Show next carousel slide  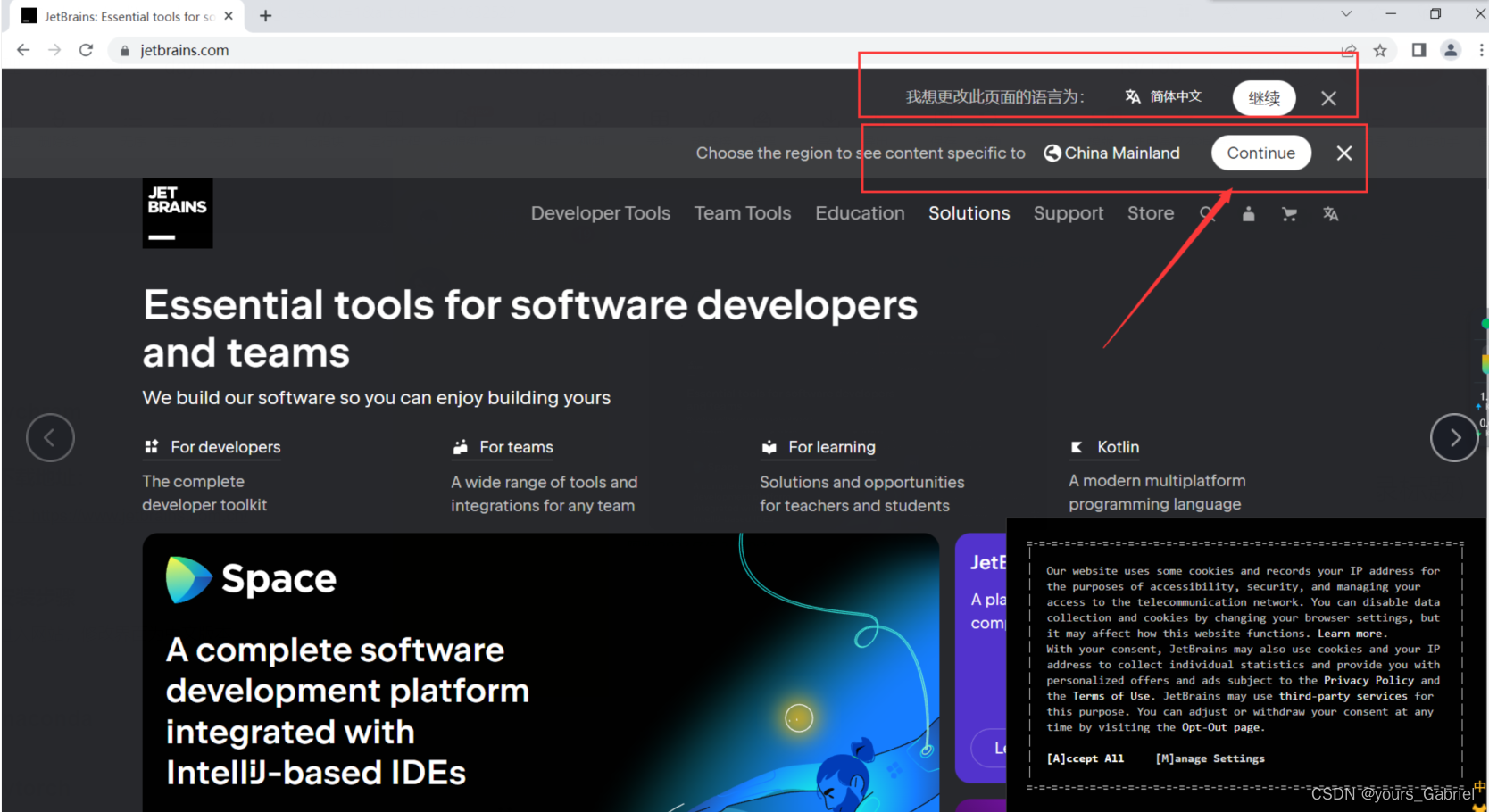(x=1454, y=437)
